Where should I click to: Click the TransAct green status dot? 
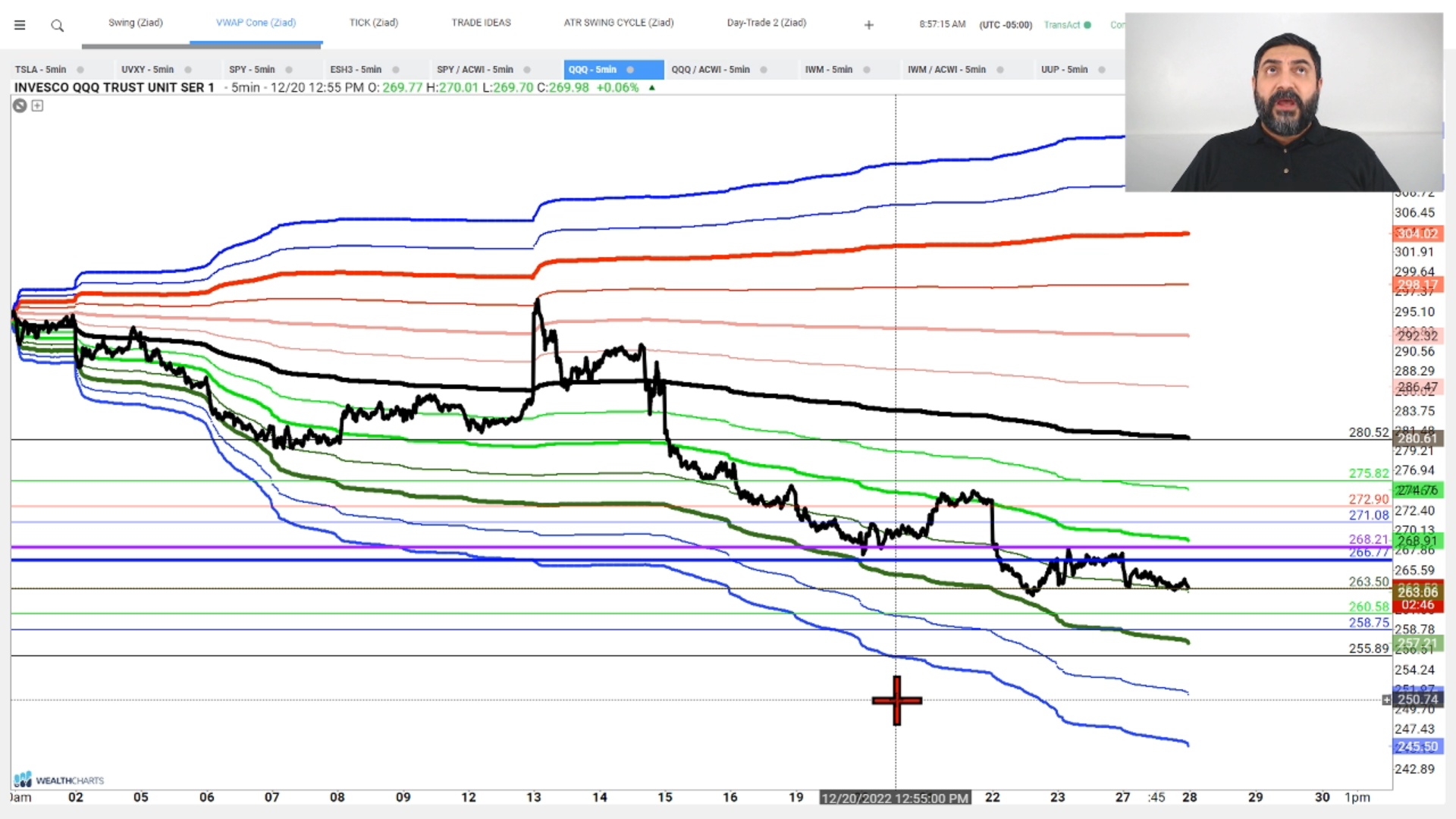[1087, 25]
